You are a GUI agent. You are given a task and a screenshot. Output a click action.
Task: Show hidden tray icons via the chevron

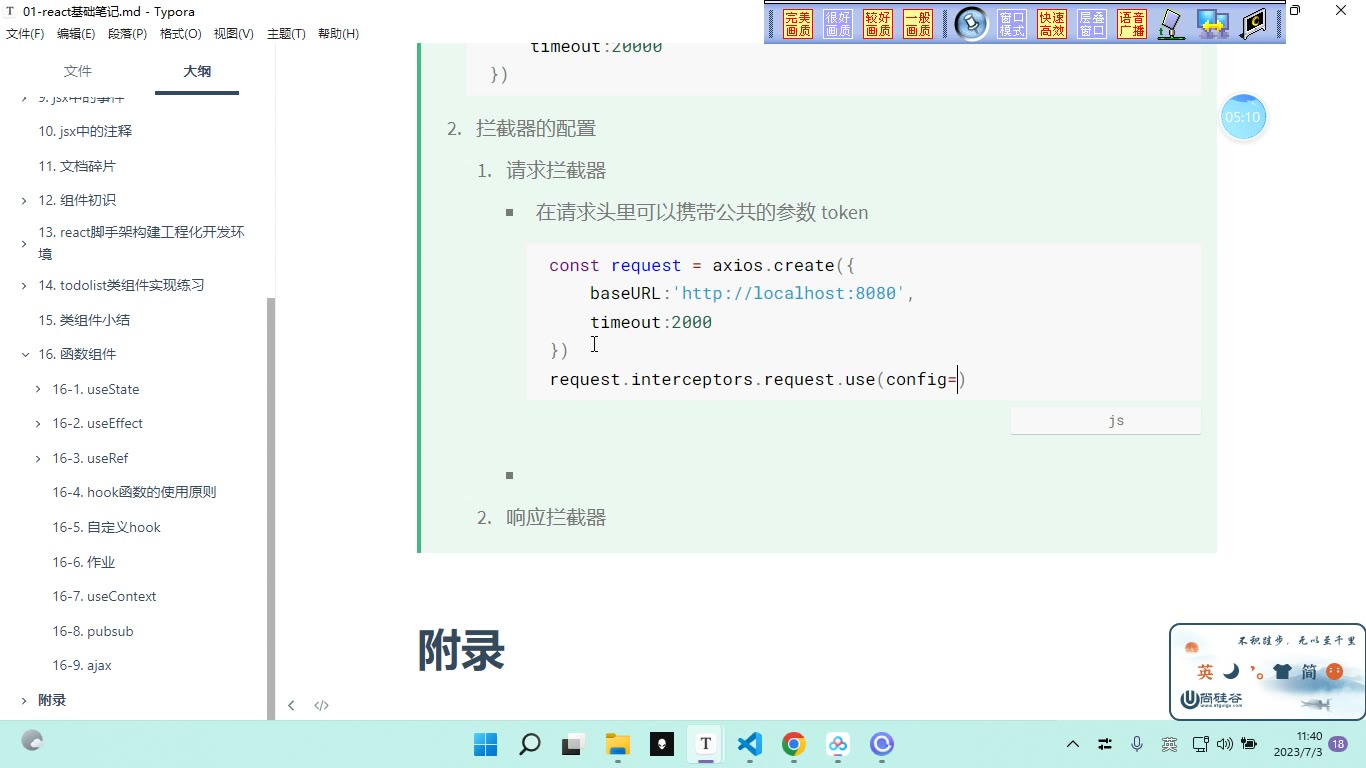(x=1073, y=744)
